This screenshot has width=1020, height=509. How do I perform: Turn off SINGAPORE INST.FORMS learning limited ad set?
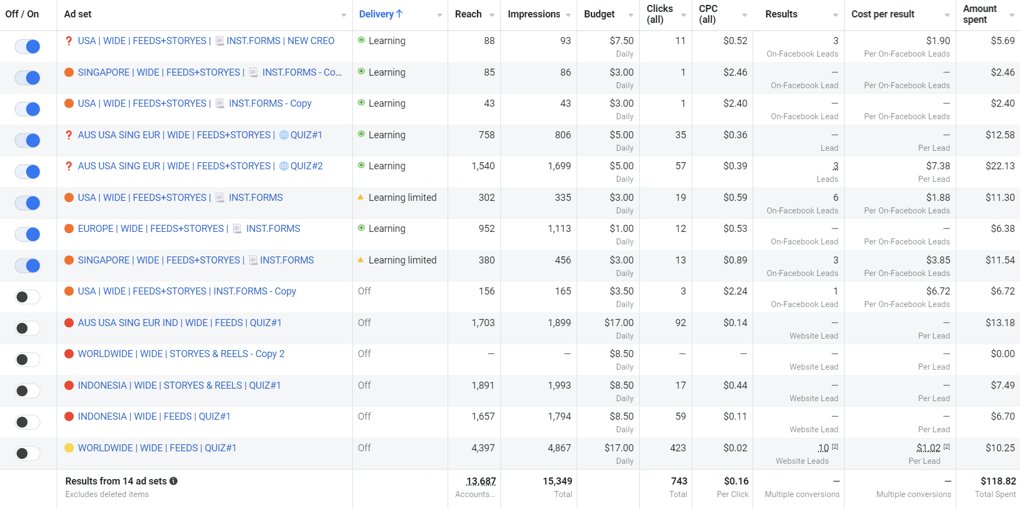point(28,266)
